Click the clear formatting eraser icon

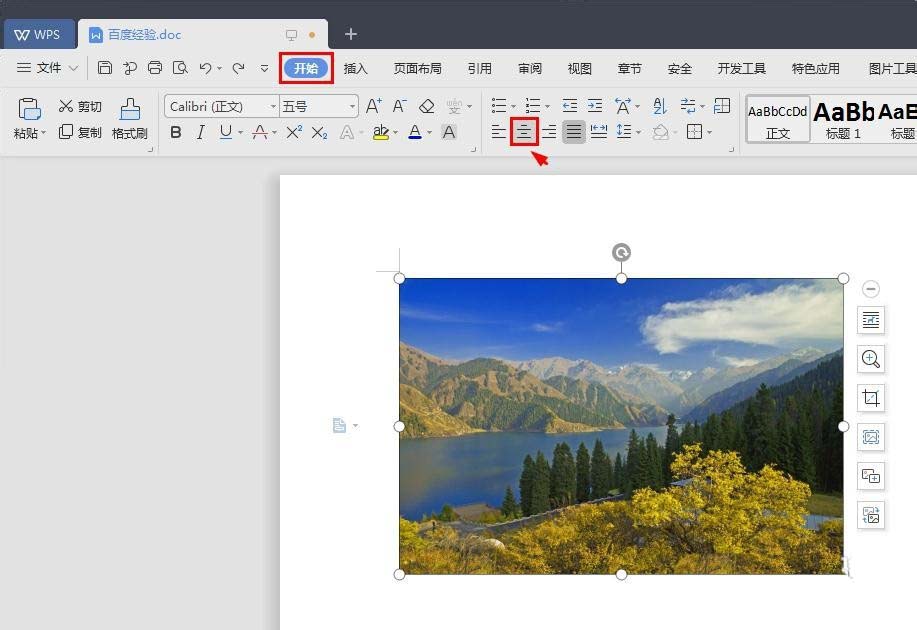[427, 106]
